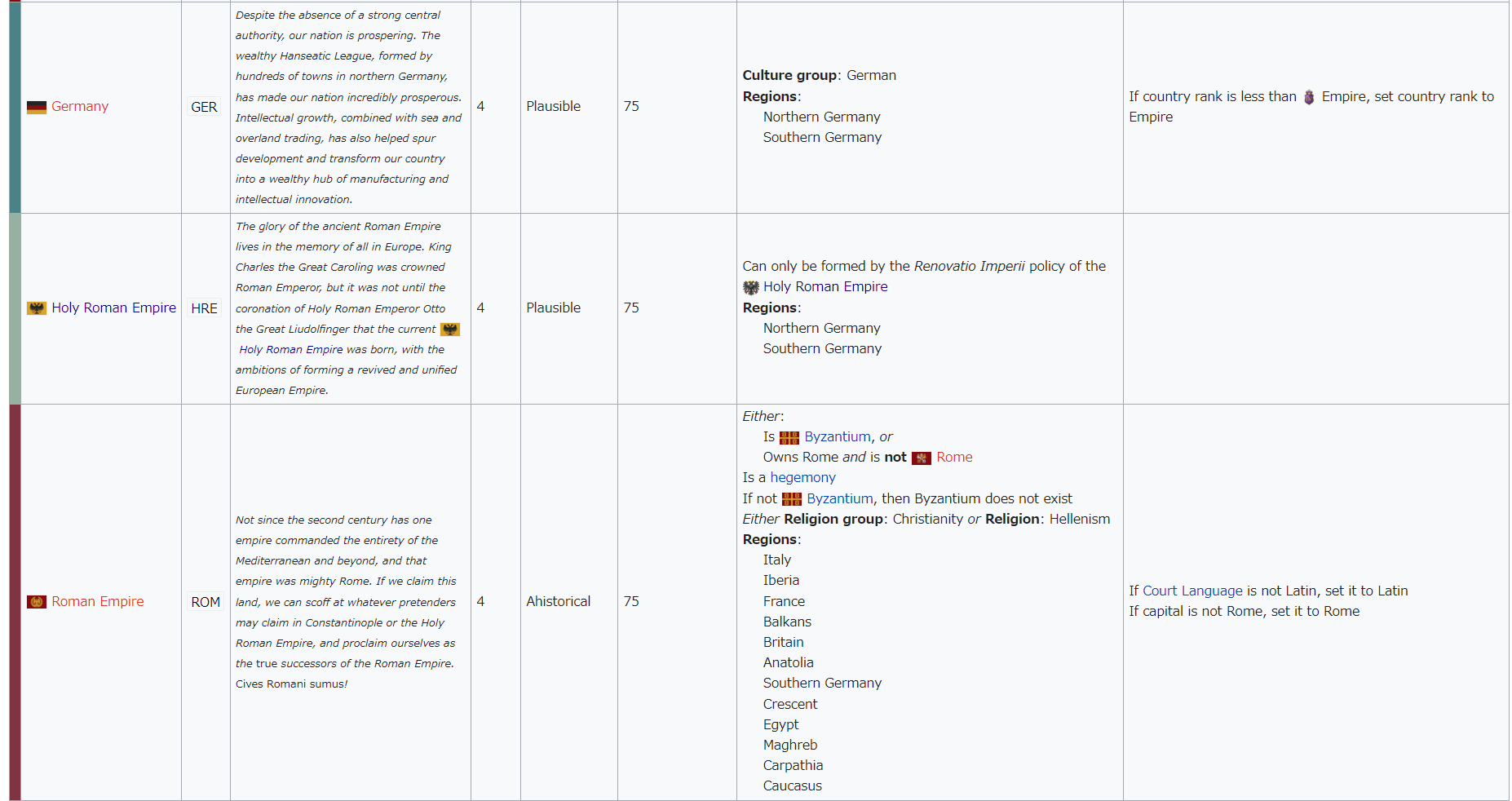The height and width of the screenshot is (801, 1512).
Task: Click the 'Crescent' region entry
Action: [790, 704]
